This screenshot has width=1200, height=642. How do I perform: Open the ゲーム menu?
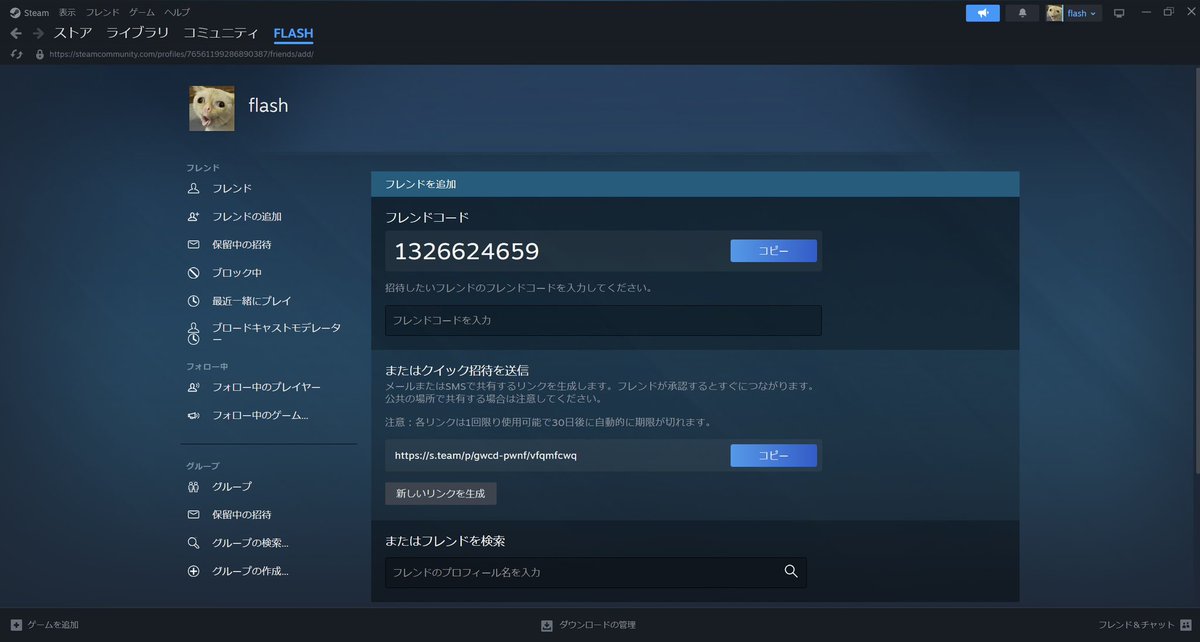(142, 13)
